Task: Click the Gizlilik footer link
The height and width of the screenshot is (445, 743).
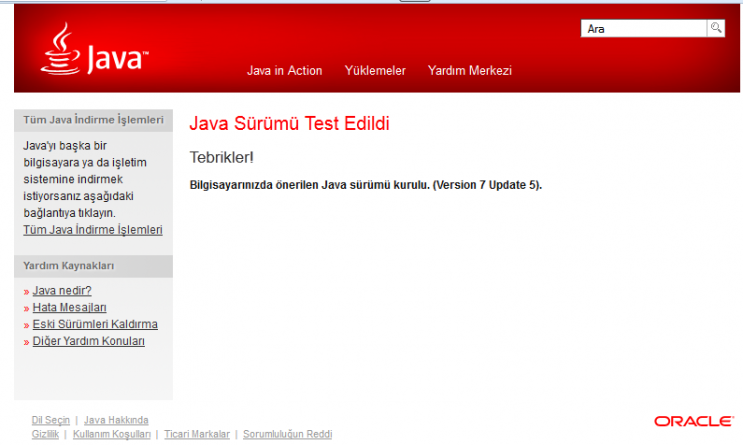Action: point(45,434)
